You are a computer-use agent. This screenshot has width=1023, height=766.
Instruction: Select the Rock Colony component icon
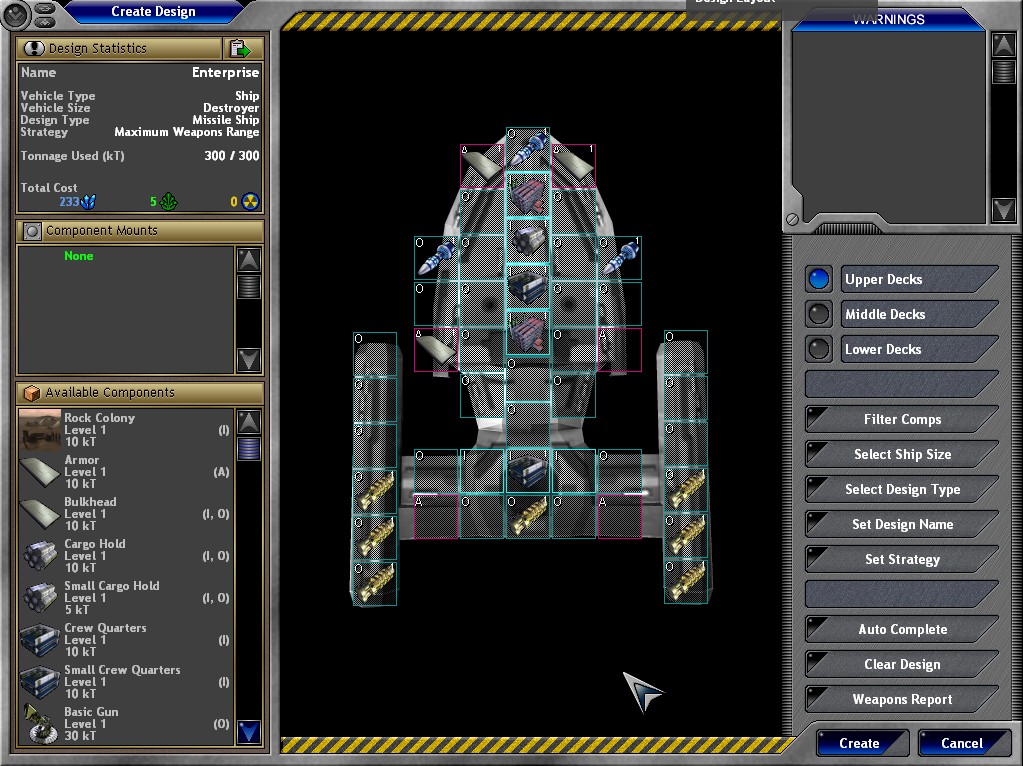click(x=40, y=430)
